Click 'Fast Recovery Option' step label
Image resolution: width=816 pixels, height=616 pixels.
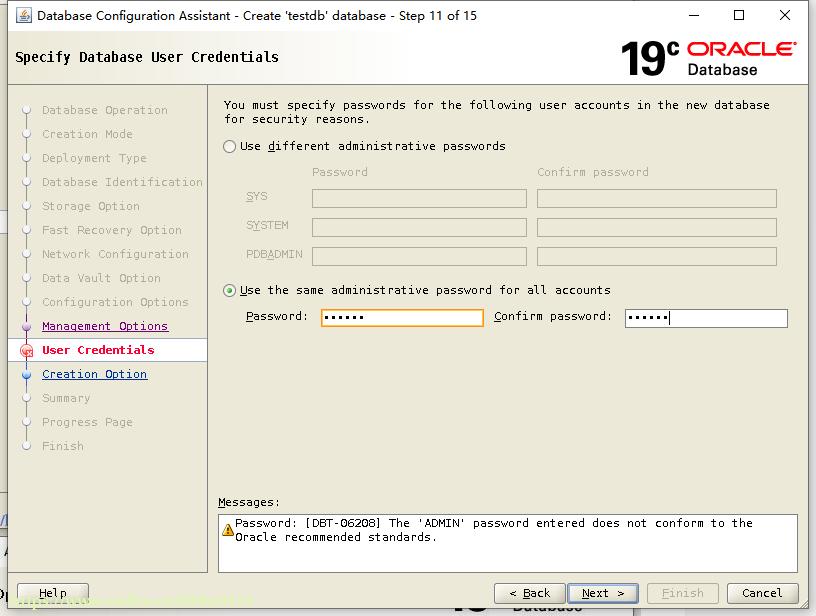112,230
